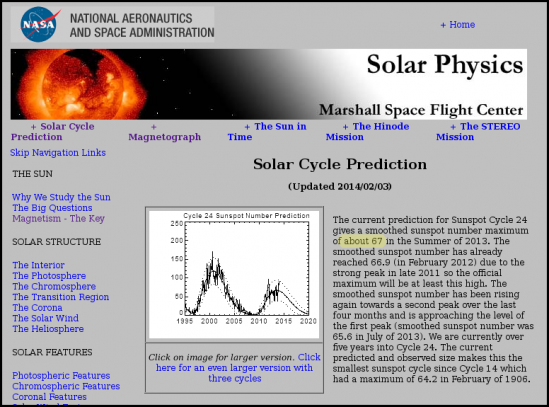This screenshot has height=407, width=549.
Task: Go to The Interior page
Action: [x=39, y=265]
